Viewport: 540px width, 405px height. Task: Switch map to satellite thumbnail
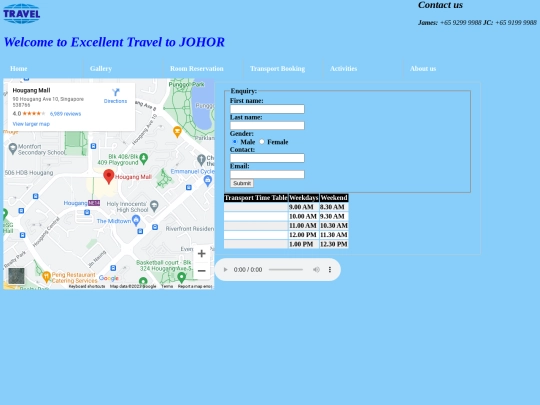pyautogui.click(x=16, y=276)
